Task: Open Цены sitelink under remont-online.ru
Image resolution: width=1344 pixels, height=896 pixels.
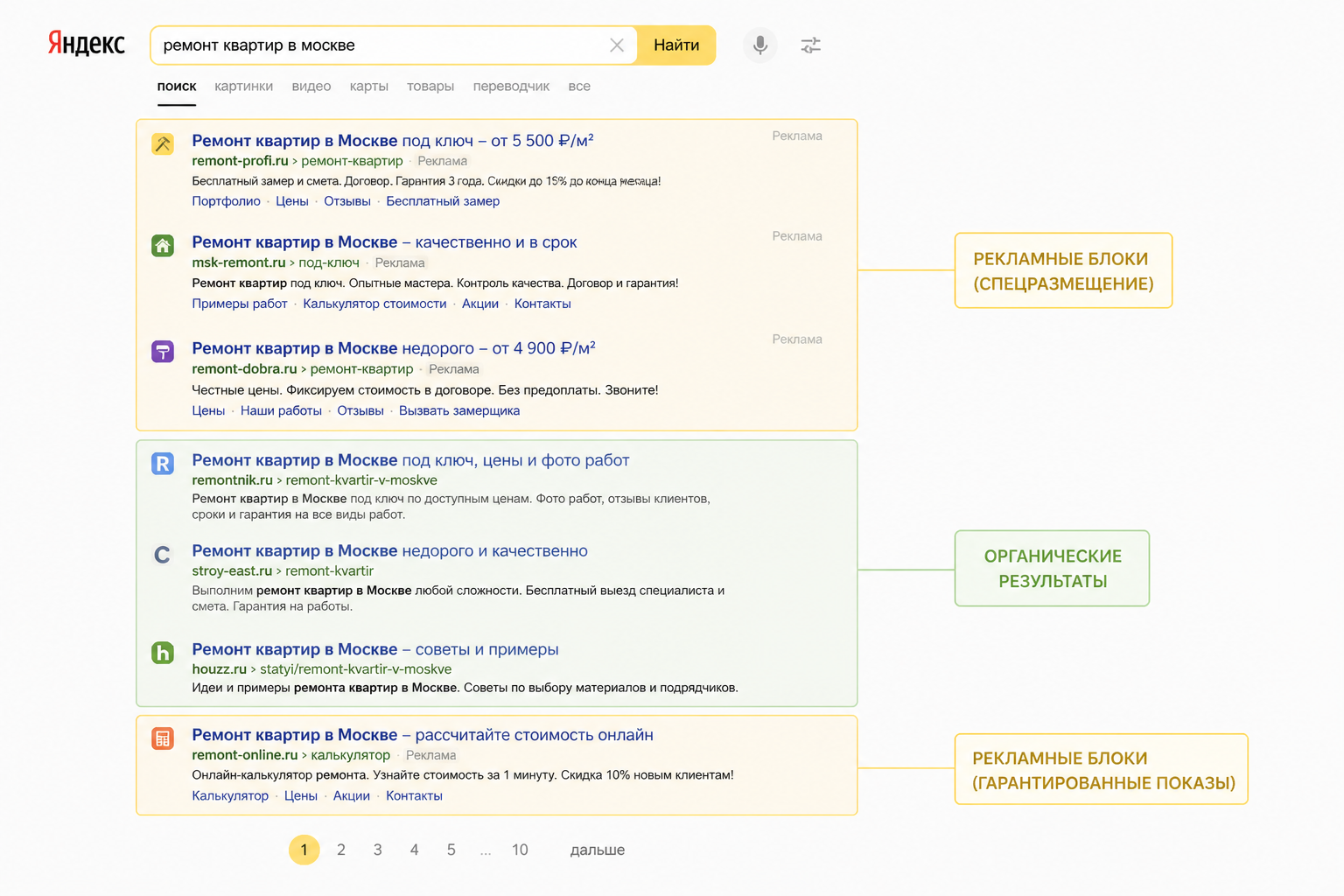Action: tap(301, 795)
